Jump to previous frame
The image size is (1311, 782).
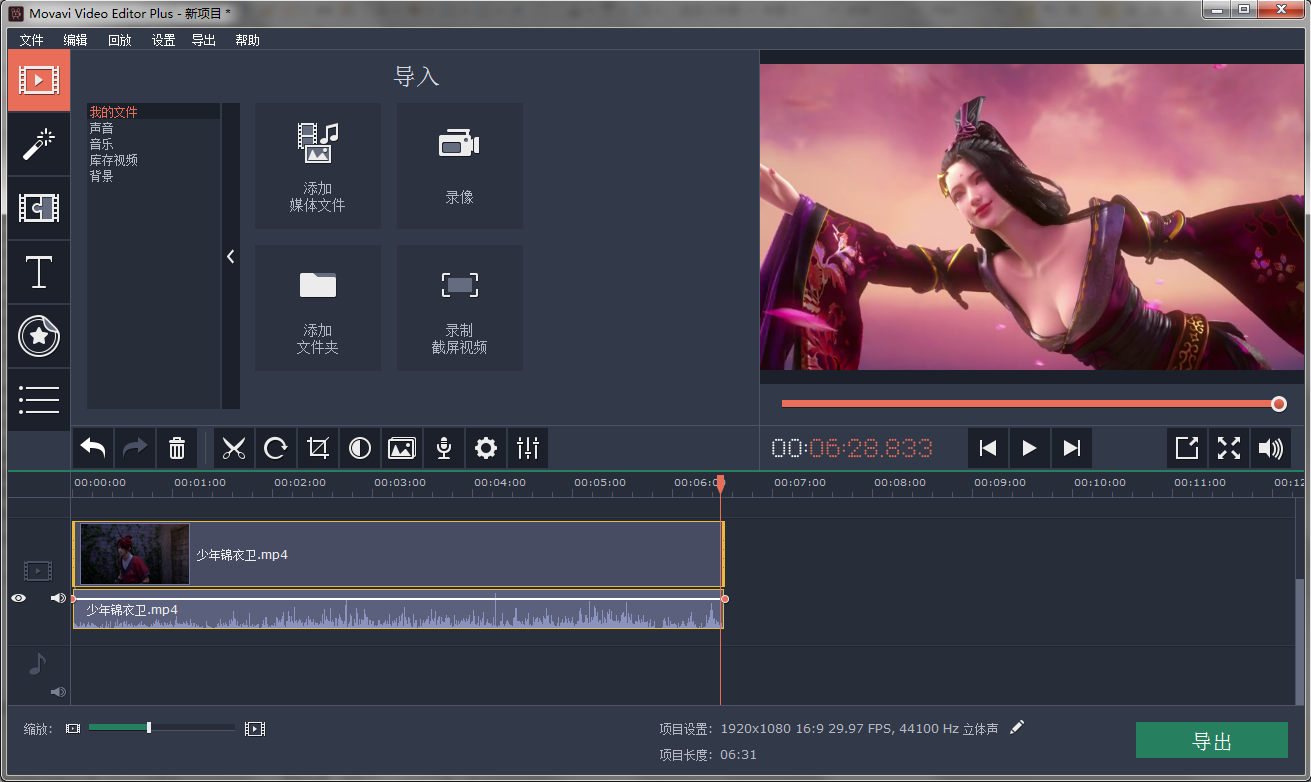click(988, 448)
